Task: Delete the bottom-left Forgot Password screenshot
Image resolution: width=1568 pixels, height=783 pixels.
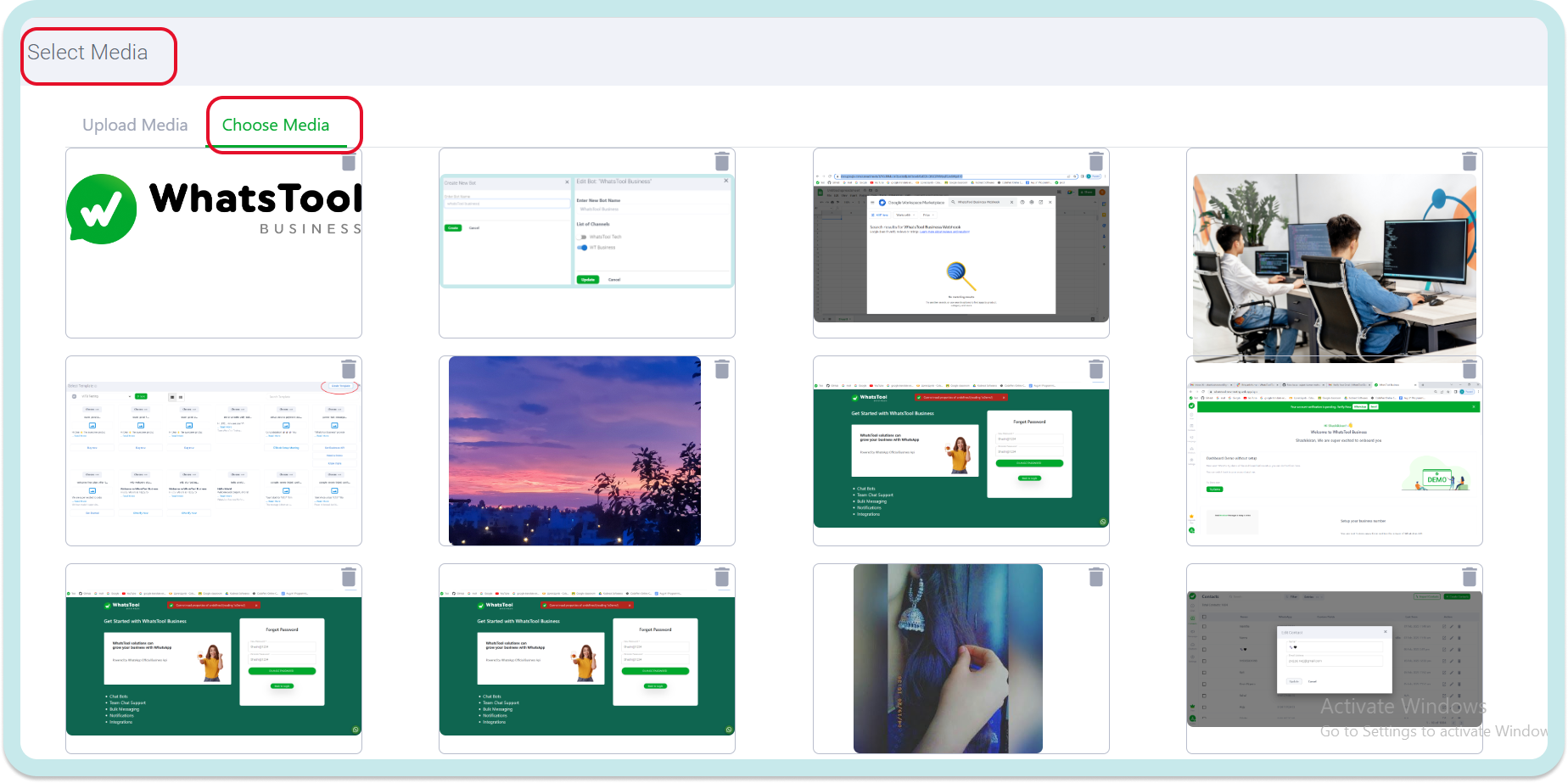Action: (348, 577)
